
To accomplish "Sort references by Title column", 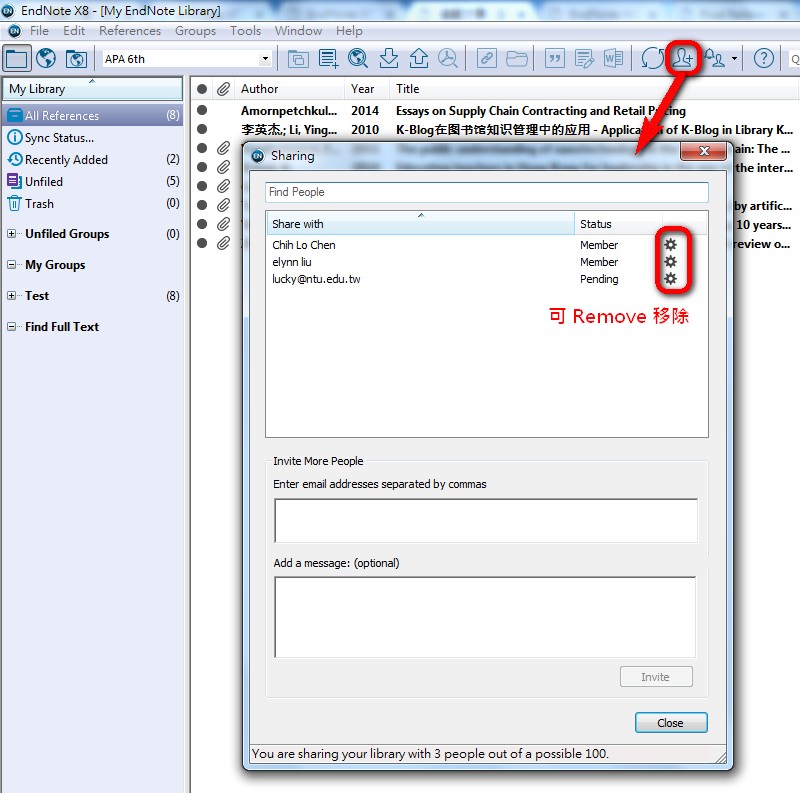I will point(594,89).
